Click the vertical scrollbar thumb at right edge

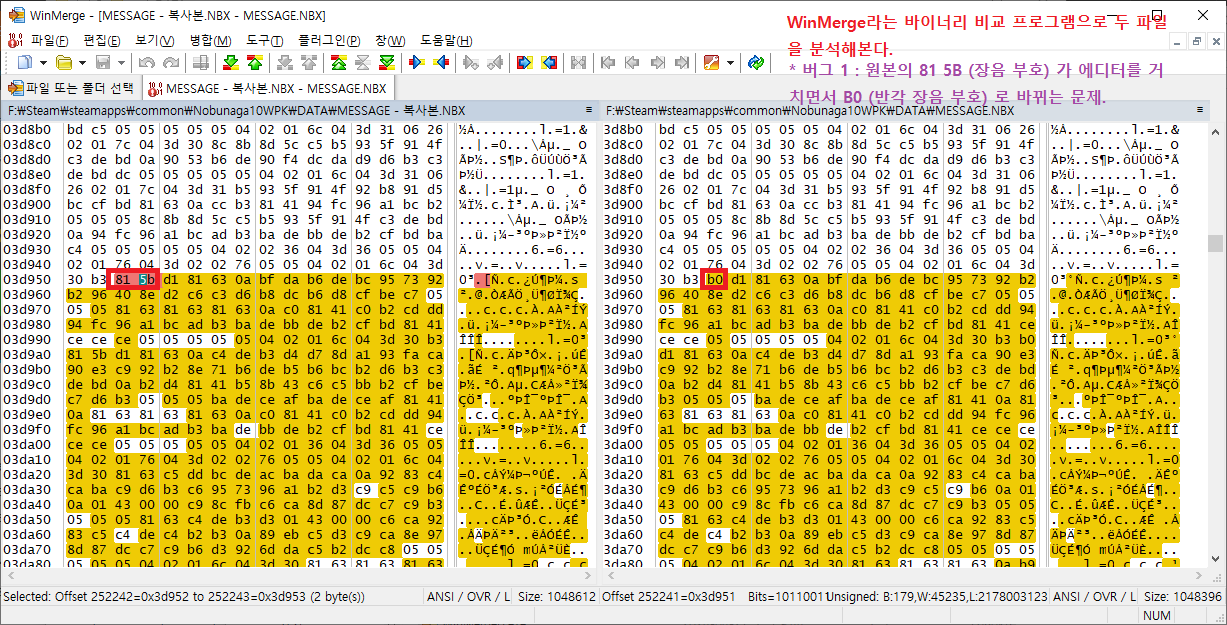tap(1216, 243)
